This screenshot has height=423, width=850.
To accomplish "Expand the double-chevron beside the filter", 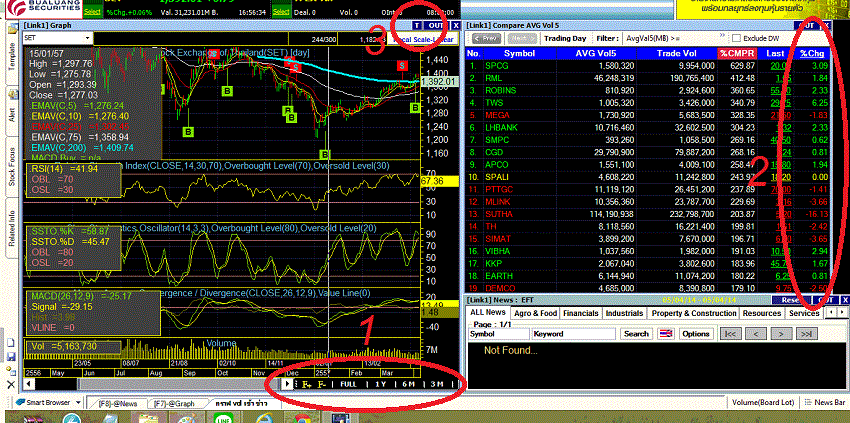I will coord(723,37).
